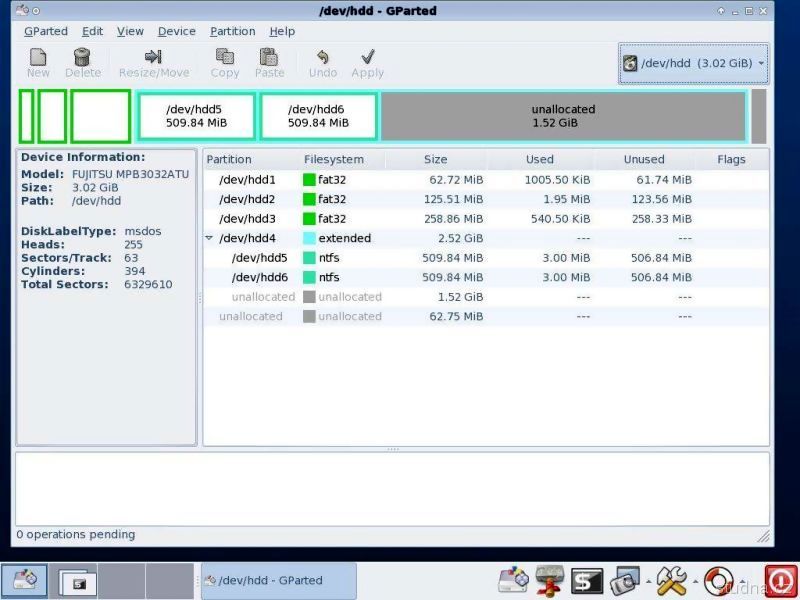Open the Device menu

click(176, 31)
